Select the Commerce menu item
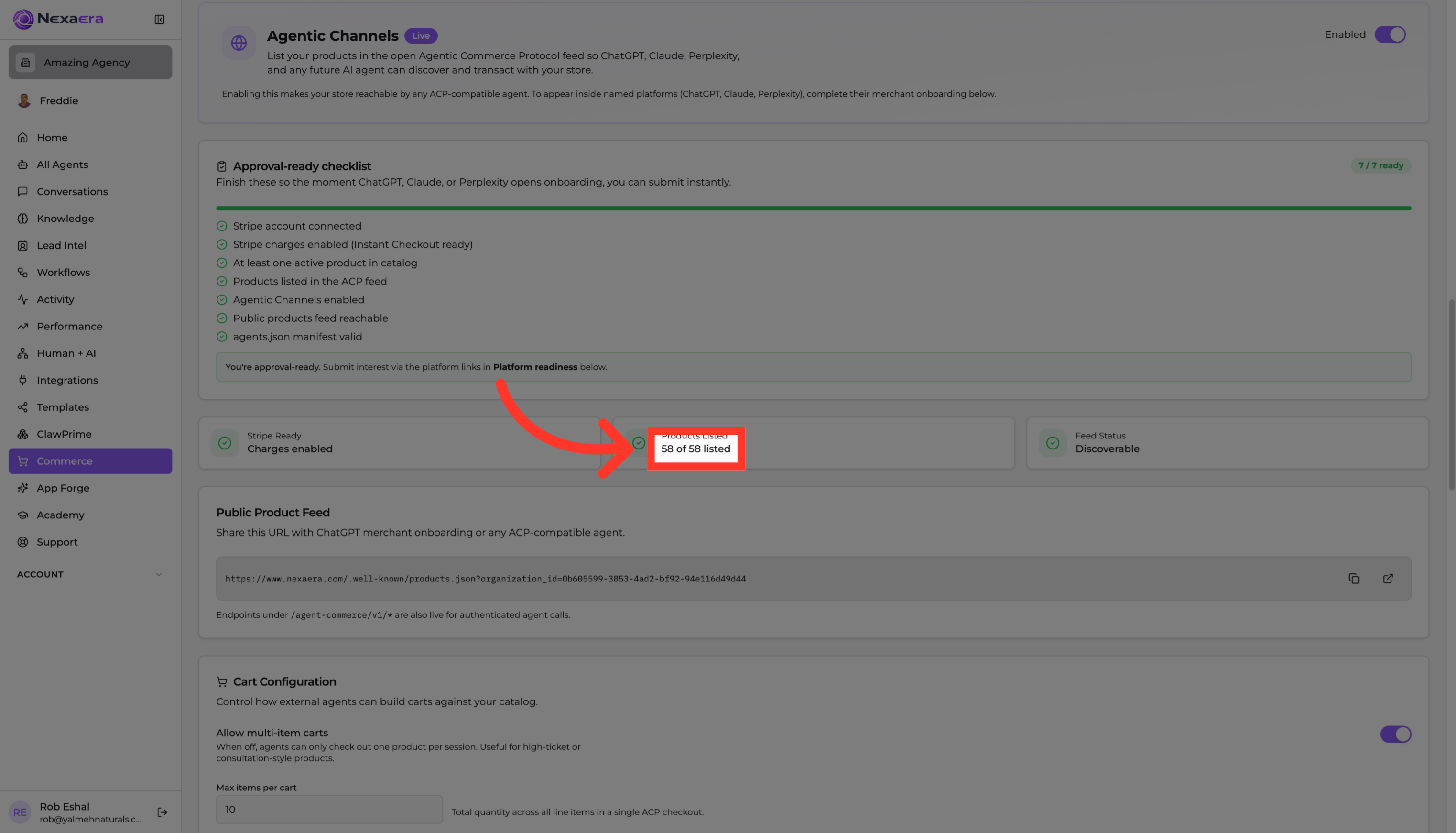 point(90,461)
